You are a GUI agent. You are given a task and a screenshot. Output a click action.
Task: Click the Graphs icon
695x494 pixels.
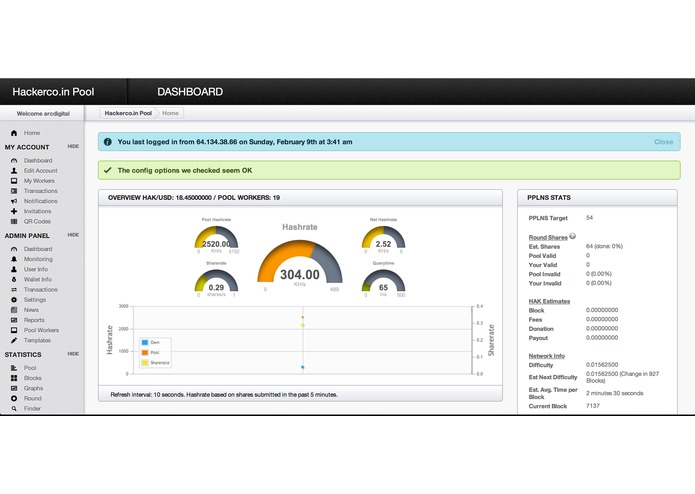point(14,388)
